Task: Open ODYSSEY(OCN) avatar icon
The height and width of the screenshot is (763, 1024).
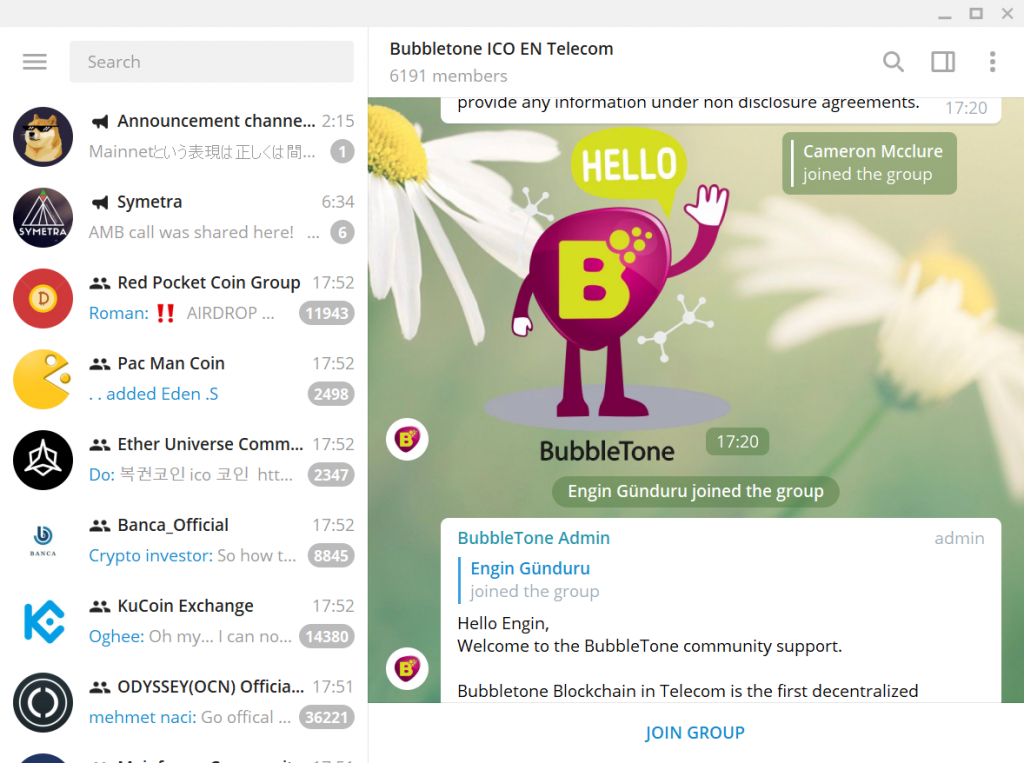Action: click(43, 702)
